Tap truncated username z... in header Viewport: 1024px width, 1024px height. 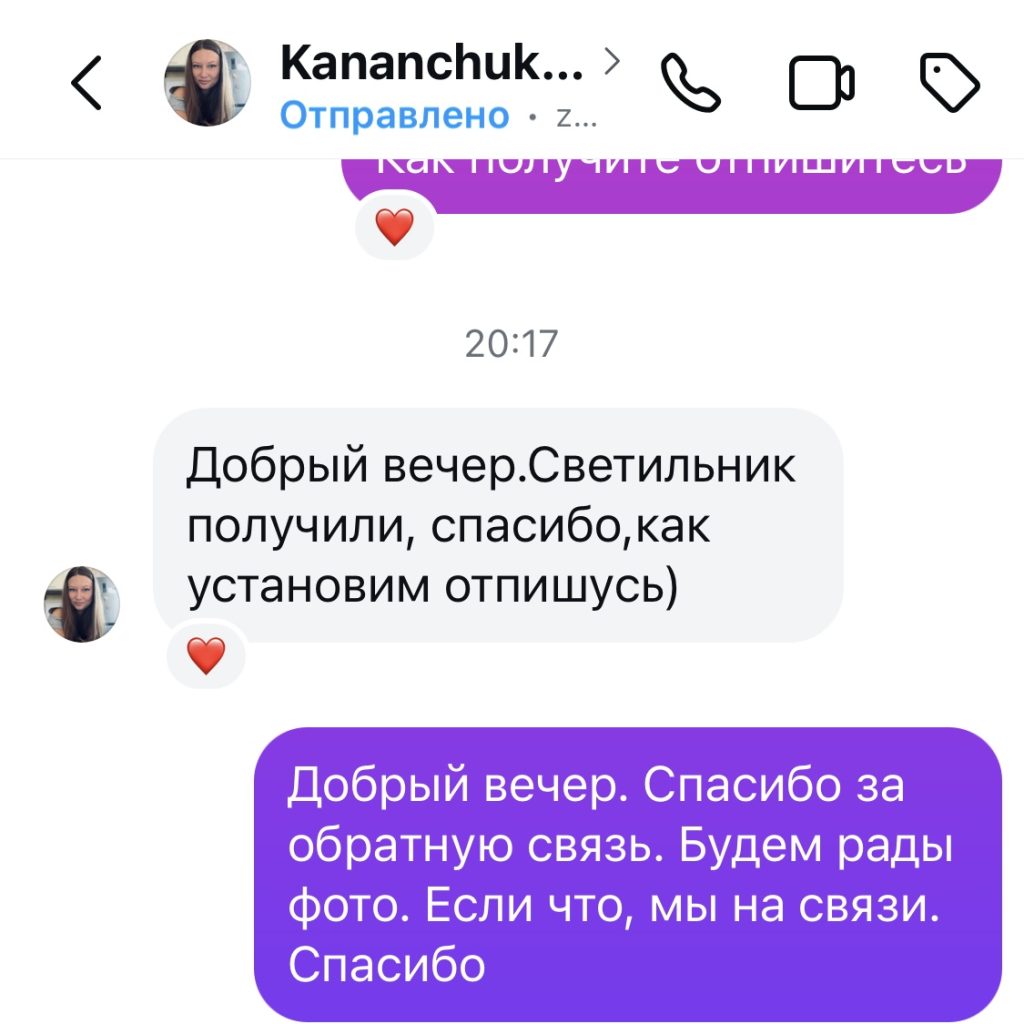point(576,117)
